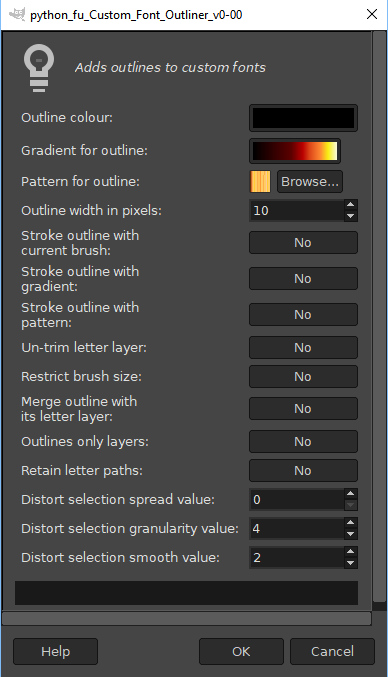
Task: Toggle Outlines only layers option
Action: 303,442
